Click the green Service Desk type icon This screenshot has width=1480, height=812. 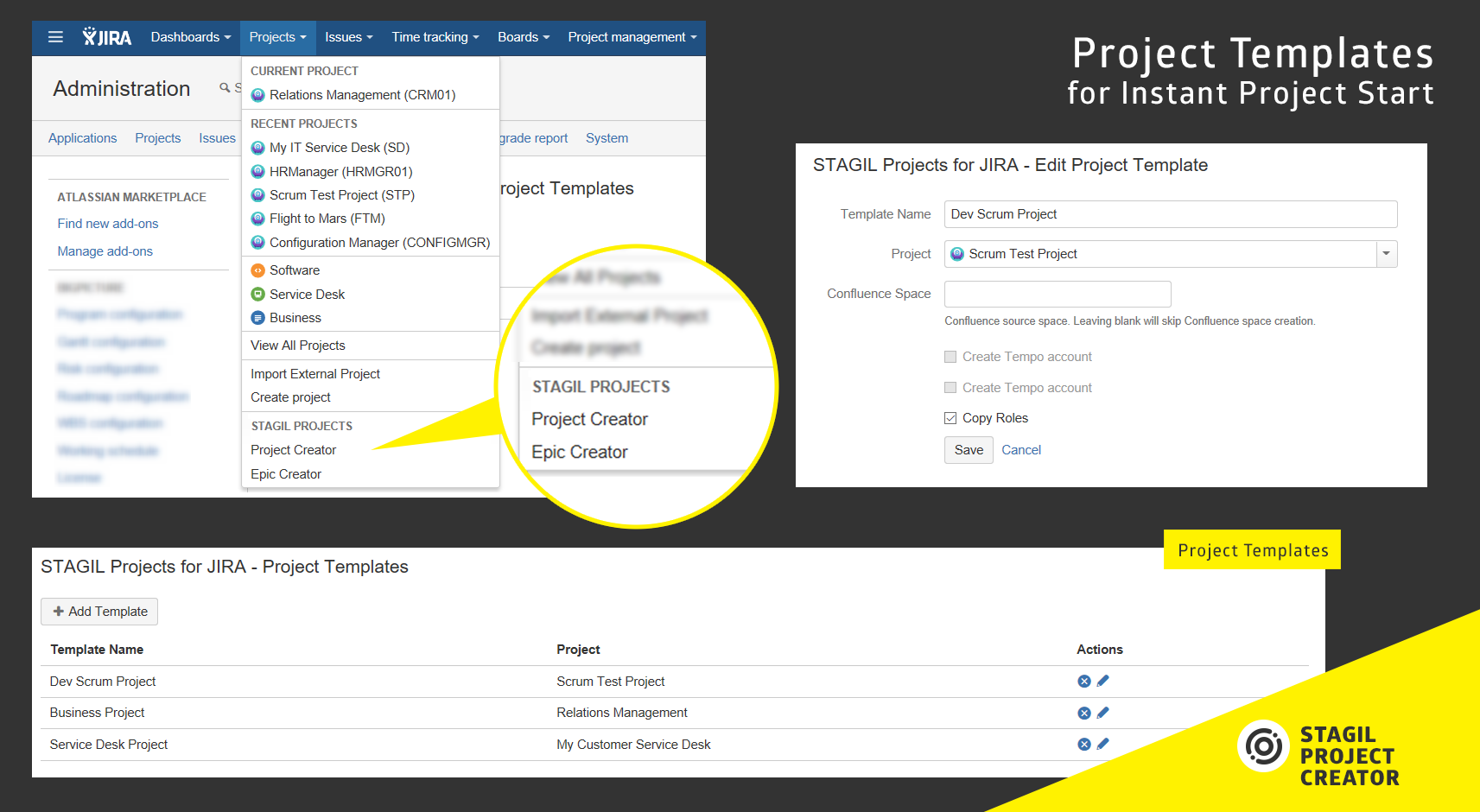pos(257,295)
